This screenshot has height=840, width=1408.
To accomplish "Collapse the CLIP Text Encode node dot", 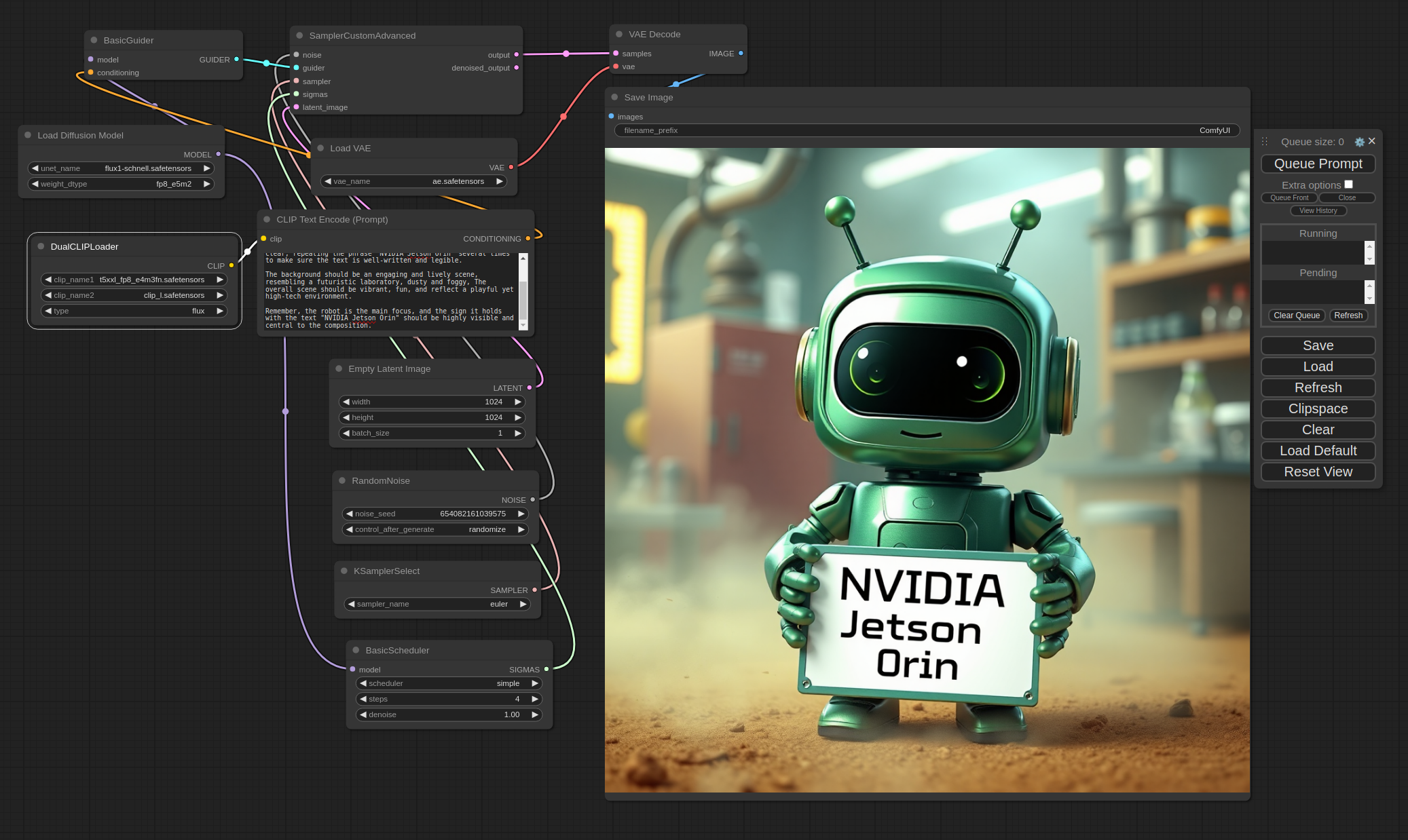I will coord(267,219).
